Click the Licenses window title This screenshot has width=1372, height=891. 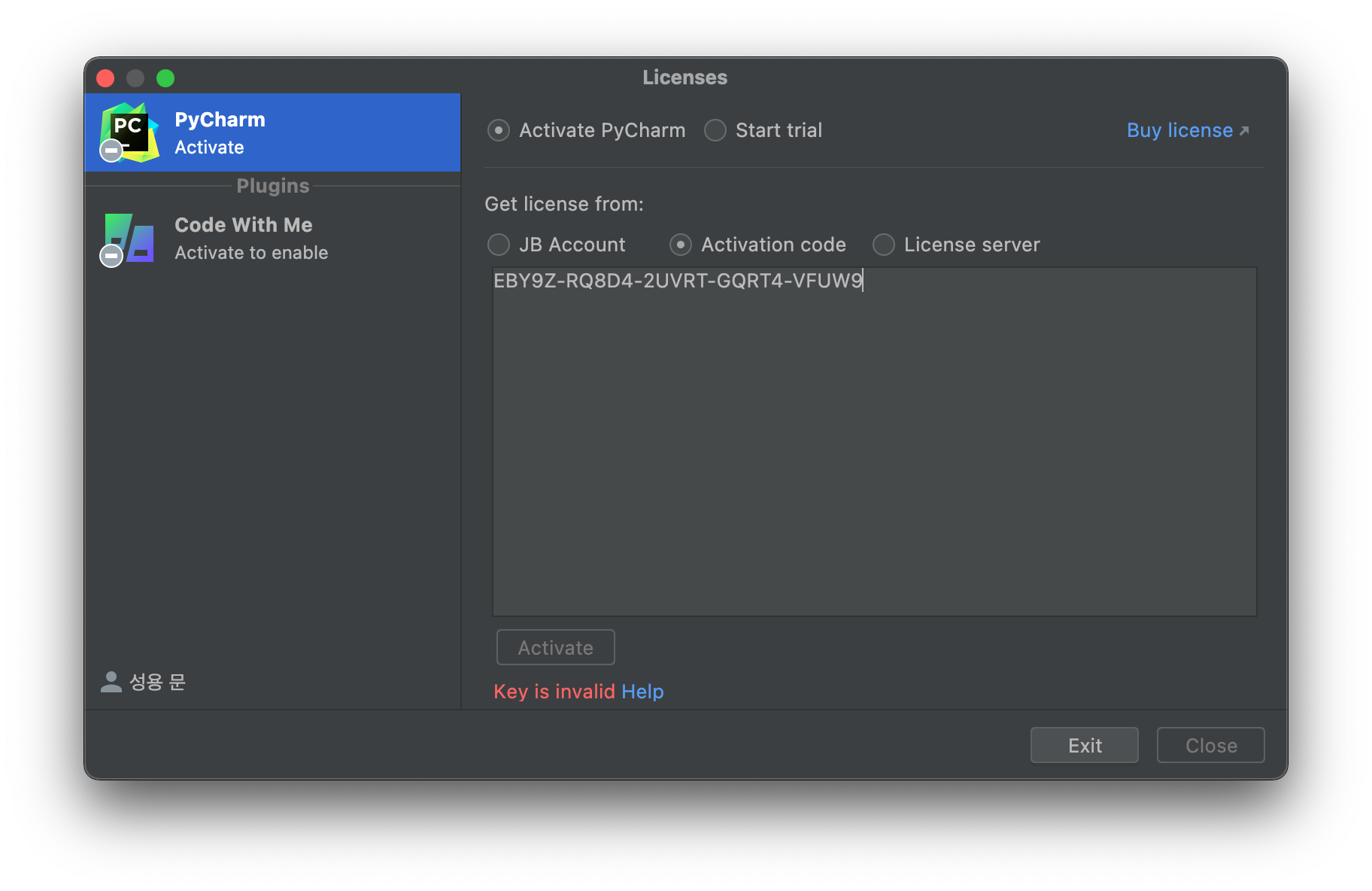click(x=685, y=78)
